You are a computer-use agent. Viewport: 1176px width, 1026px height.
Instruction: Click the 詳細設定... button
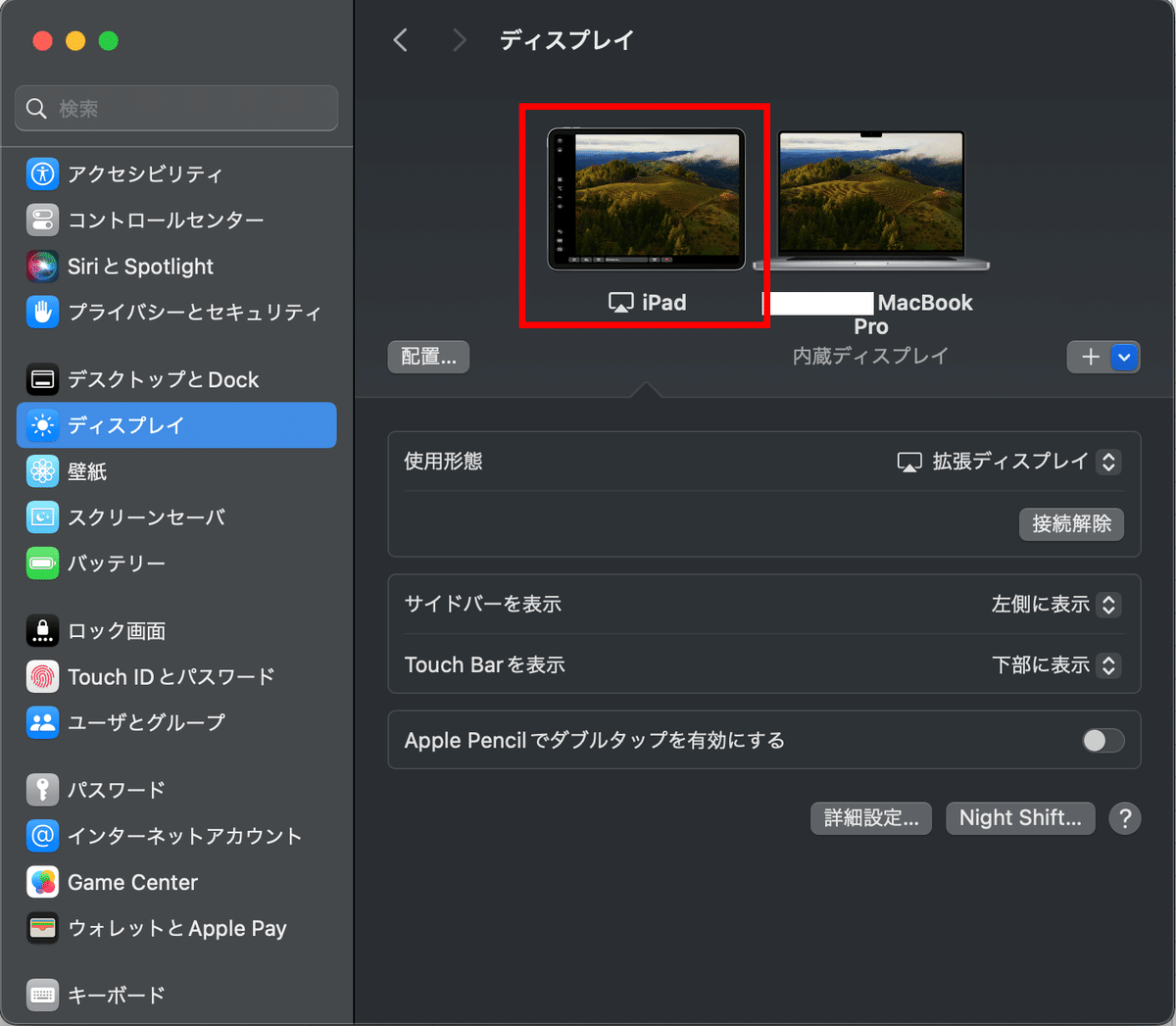point(871,818)
